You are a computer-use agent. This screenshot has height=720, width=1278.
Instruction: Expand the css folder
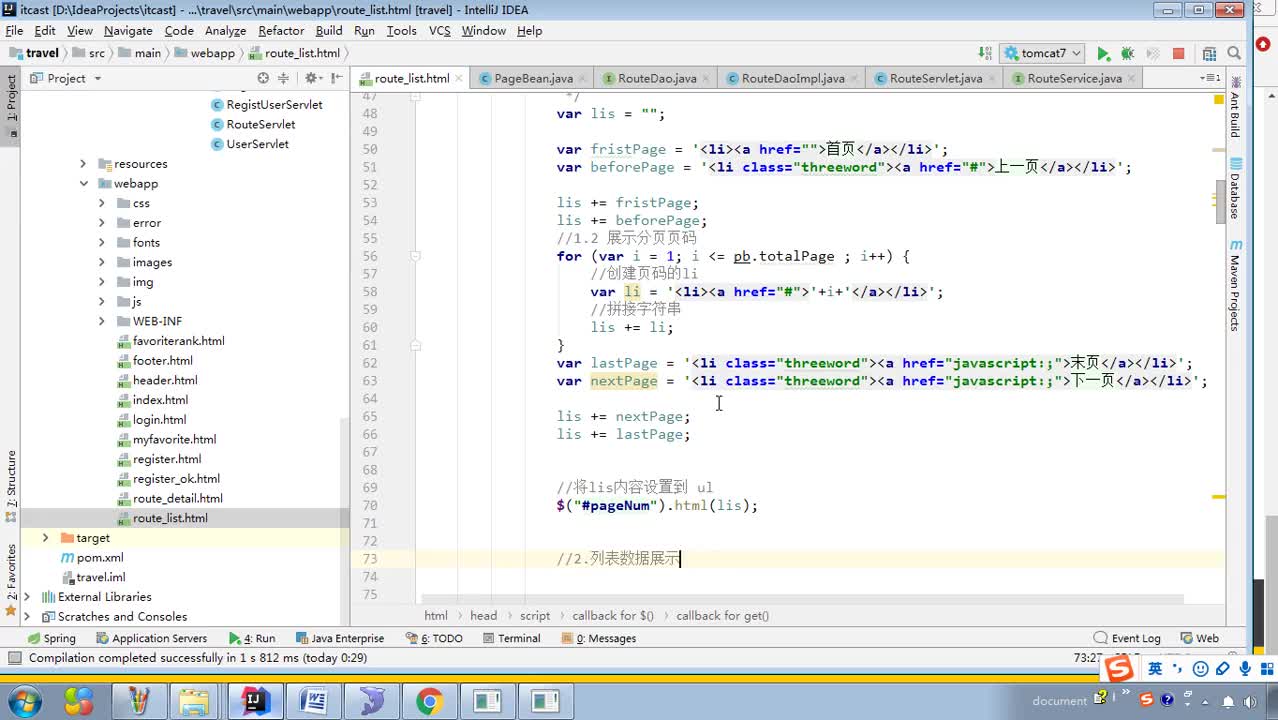(102, 203)
